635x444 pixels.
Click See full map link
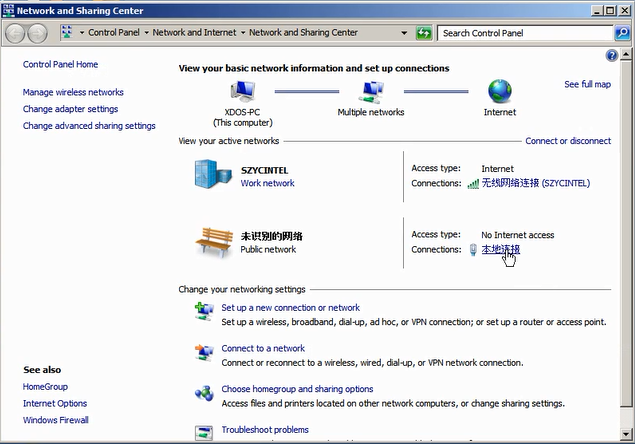pos(588,84)
